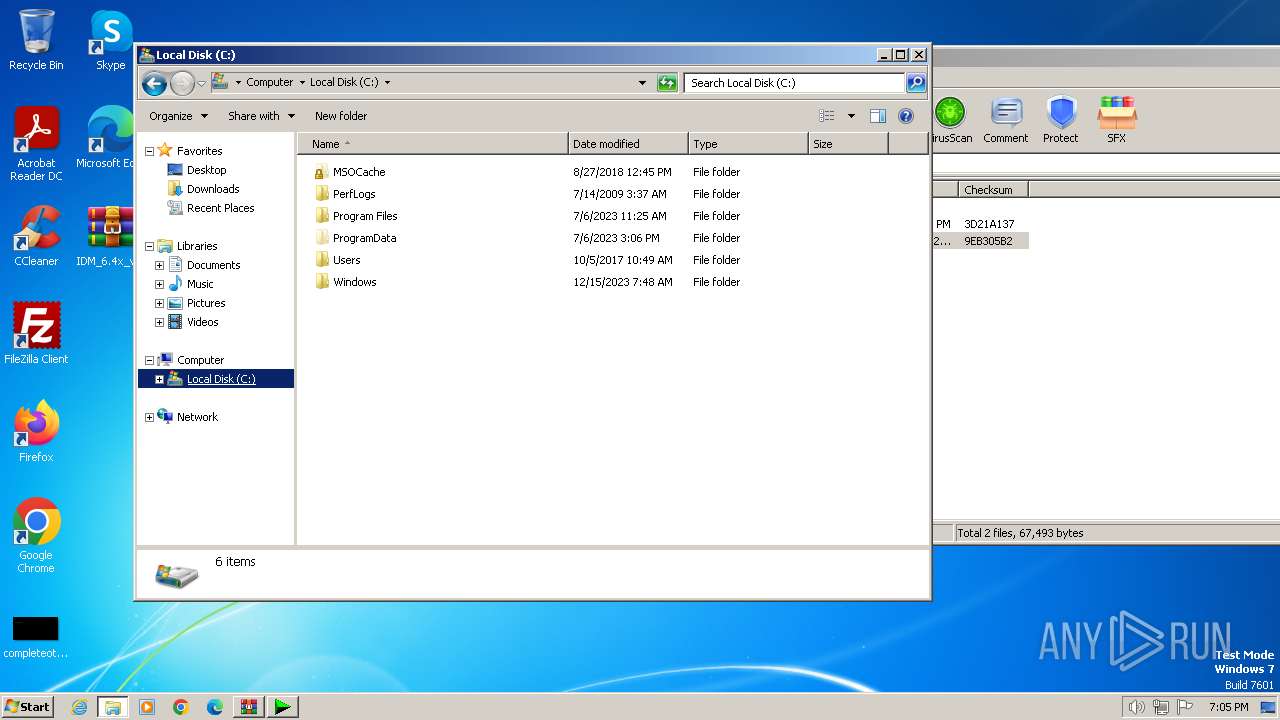The height and width of the screenshot is (720, 1280).
Task: Sort by Size column header
Action: [x=848, y=144]
